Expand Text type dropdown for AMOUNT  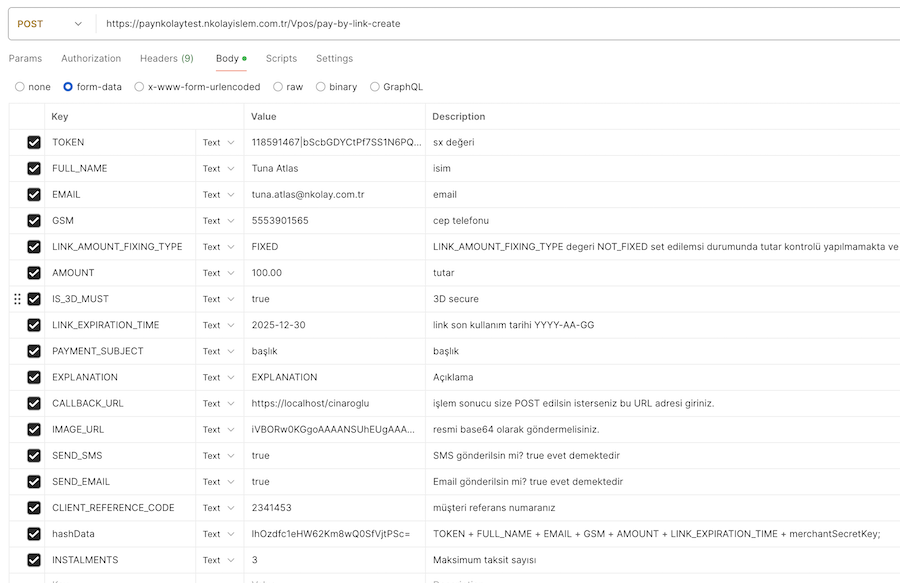pyautogui.click(x=219, y=273)
